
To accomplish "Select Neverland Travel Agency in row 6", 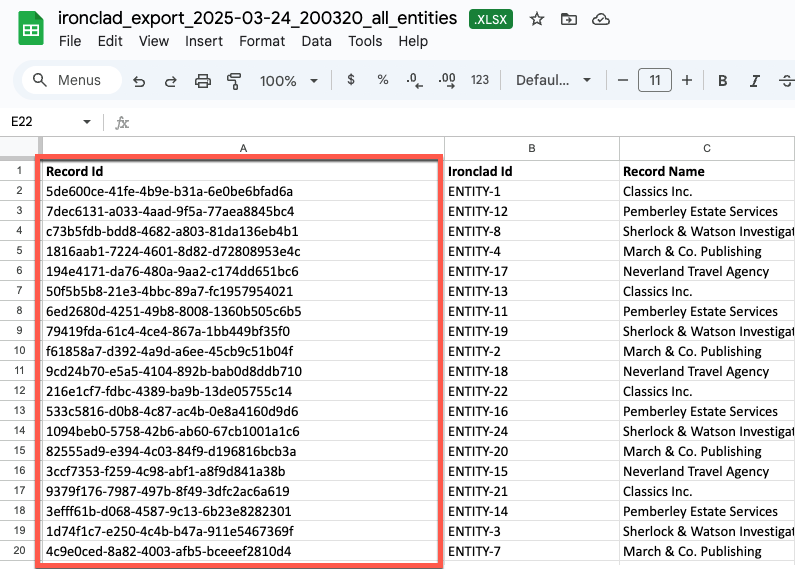I will [707, 271].
